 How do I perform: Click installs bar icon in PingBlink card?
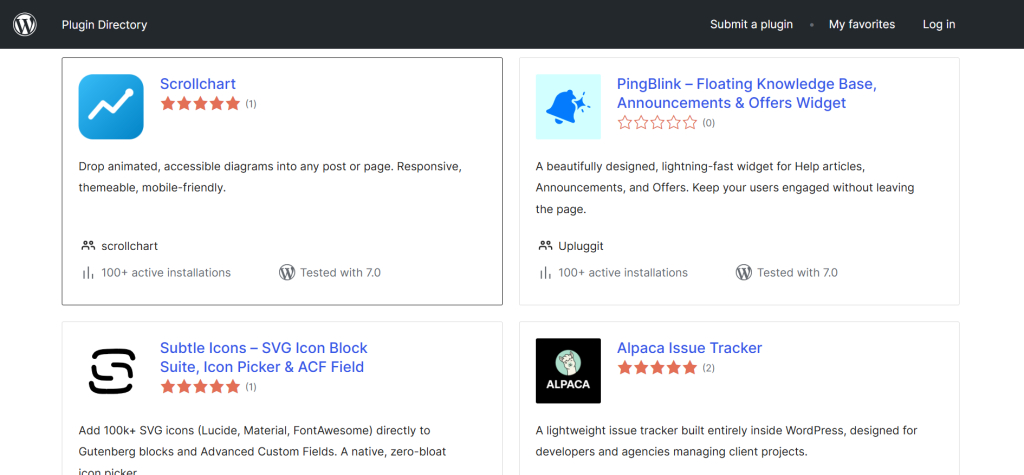pos(545,272)
